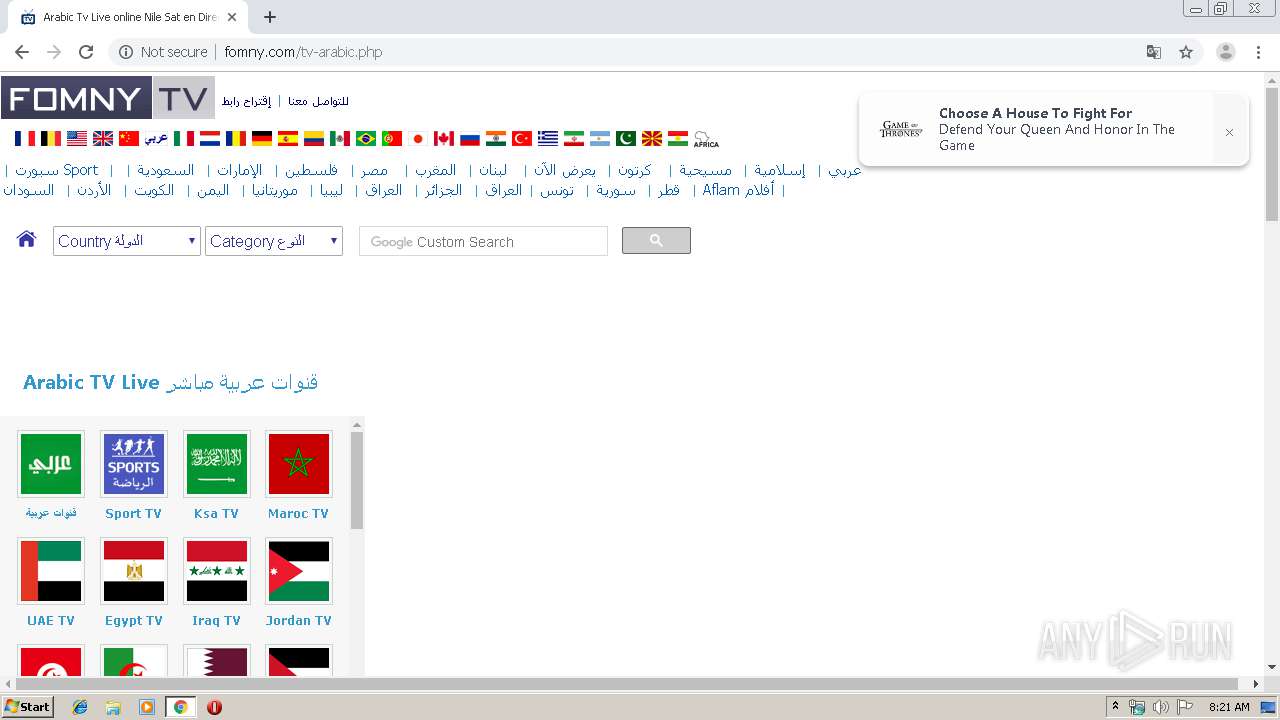Bookmark this page with the star icon
1280x720 pixels.
click(x=1186, y=52)
